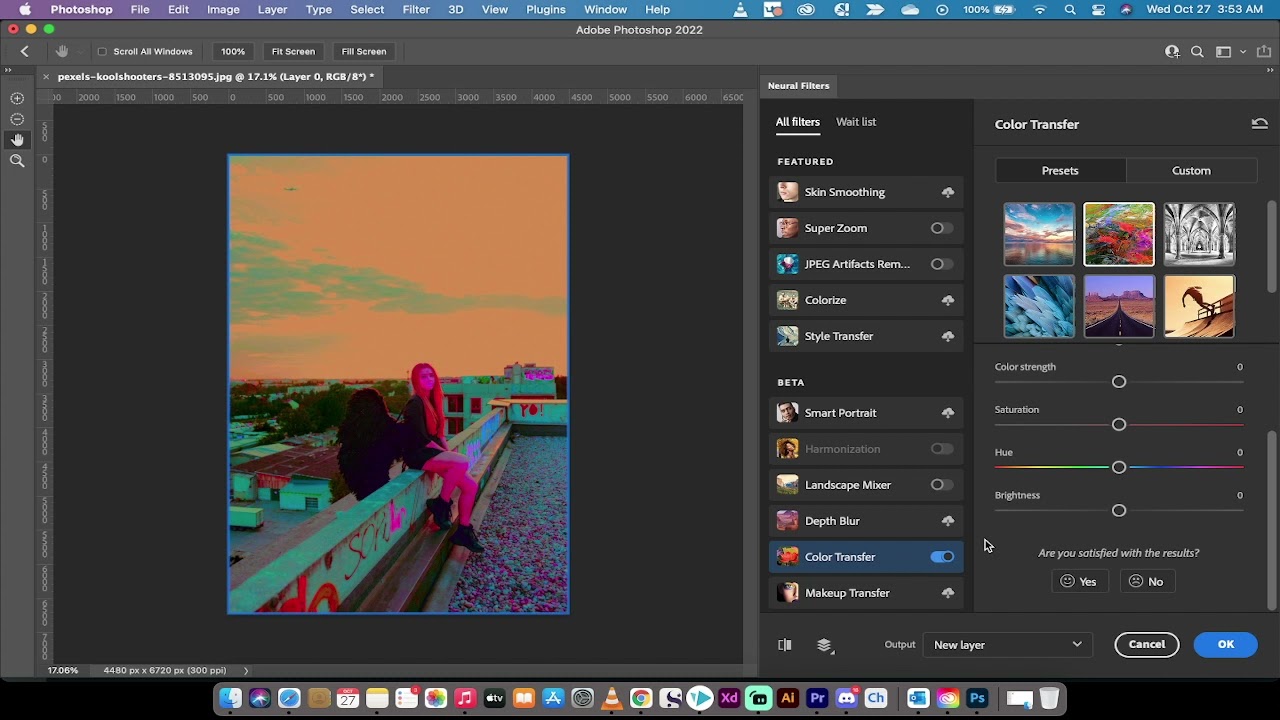The width and height of the screenshot is (1280, 720).
Task: Download the Smart Portrait filter from cloud
Action: click(x=947, y=413)
